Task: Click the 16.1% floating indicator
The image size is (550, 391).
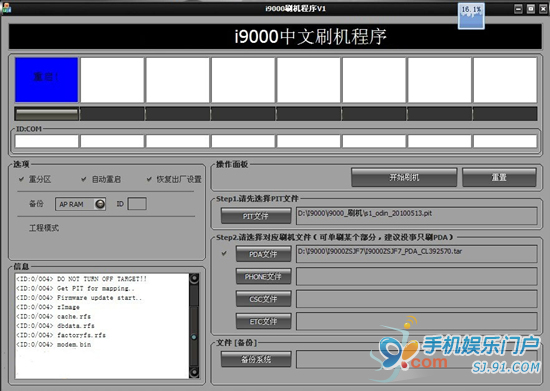Action: click(x=471, y=16)
